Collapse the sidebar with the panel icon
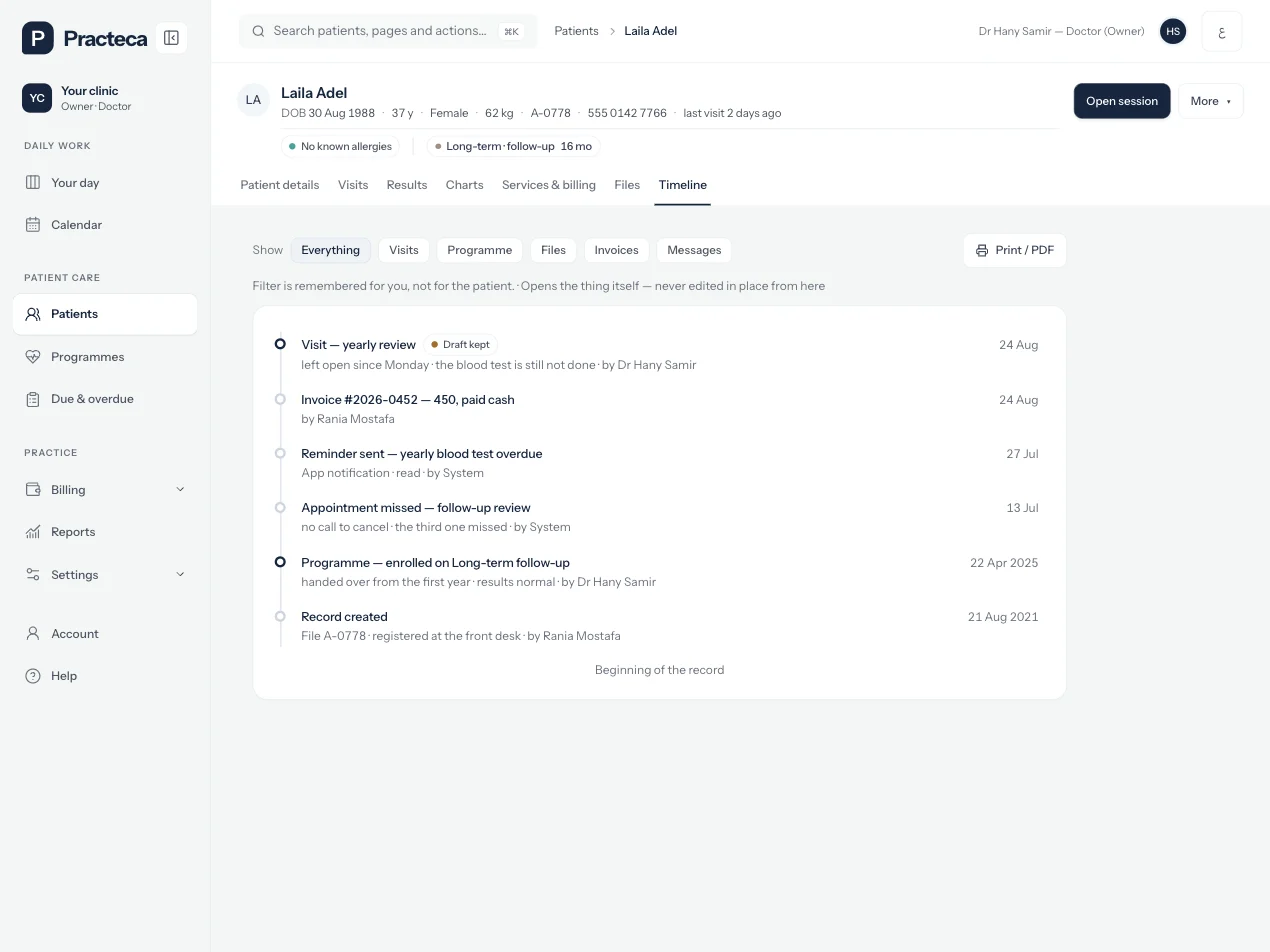 (171, 38)
